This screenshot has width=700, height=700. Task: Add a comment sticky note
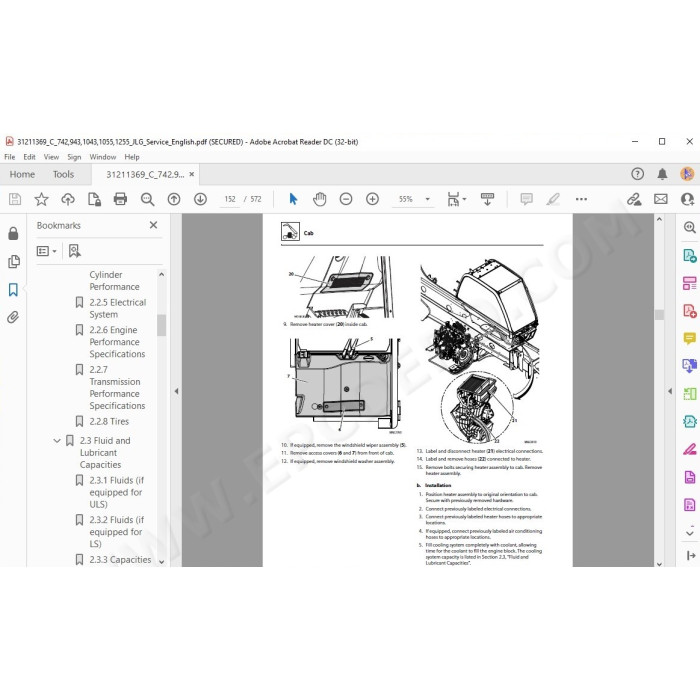tap(527, 199)
